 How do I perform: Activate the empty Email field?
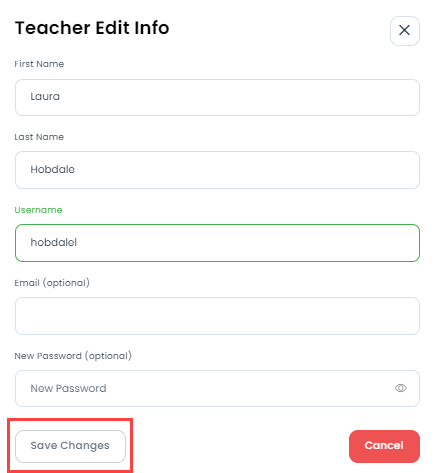(x=217, y=316)
